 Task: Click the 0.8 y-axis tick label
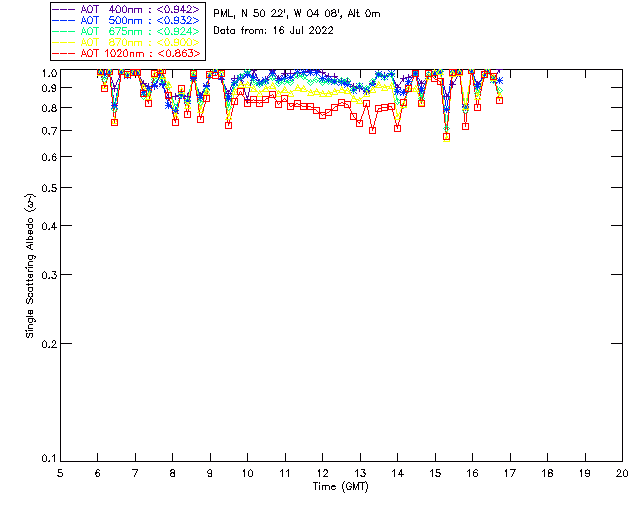tap(49, 108)
